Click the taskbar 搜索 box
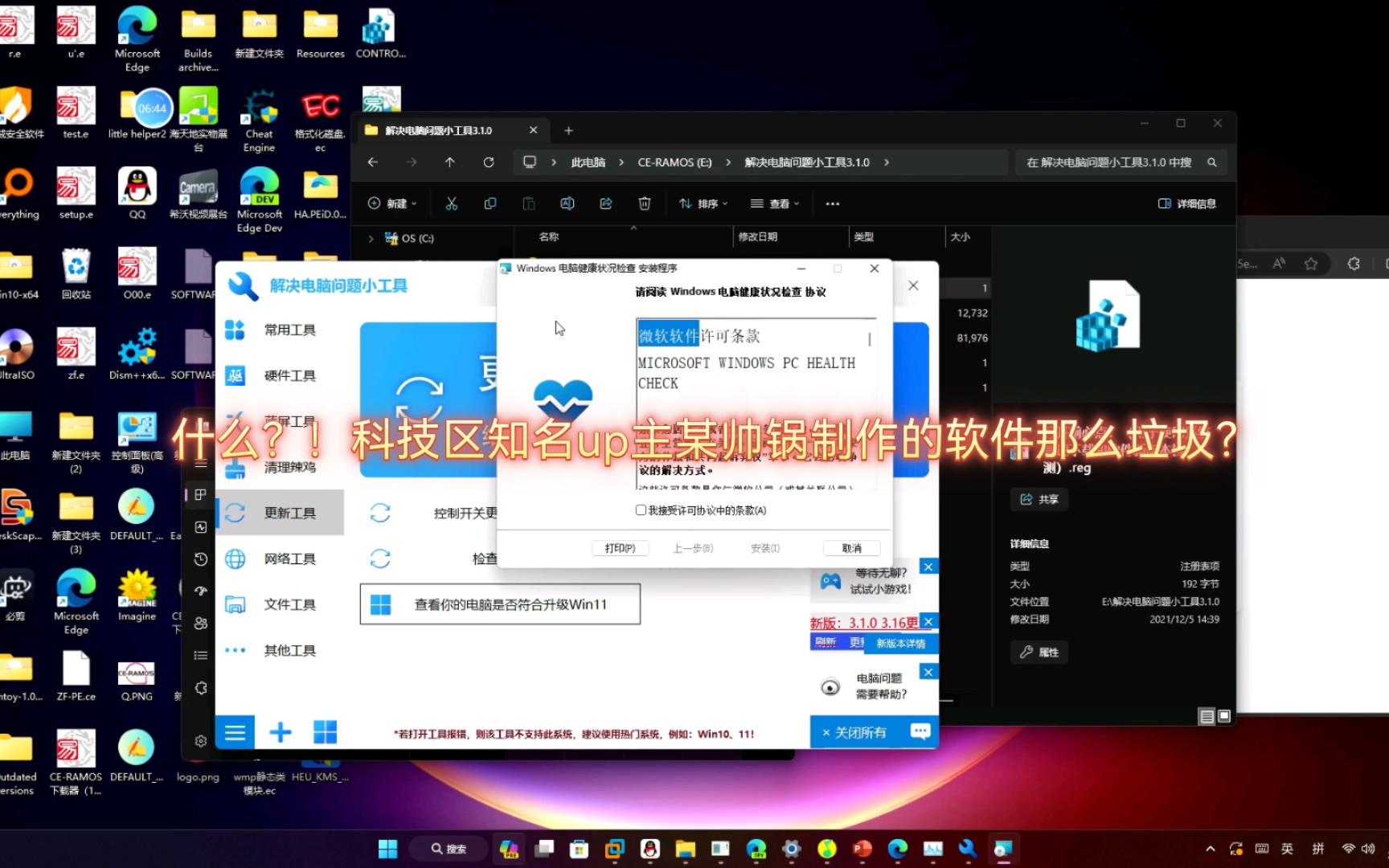1389x868 pixels. pos(449,849)
